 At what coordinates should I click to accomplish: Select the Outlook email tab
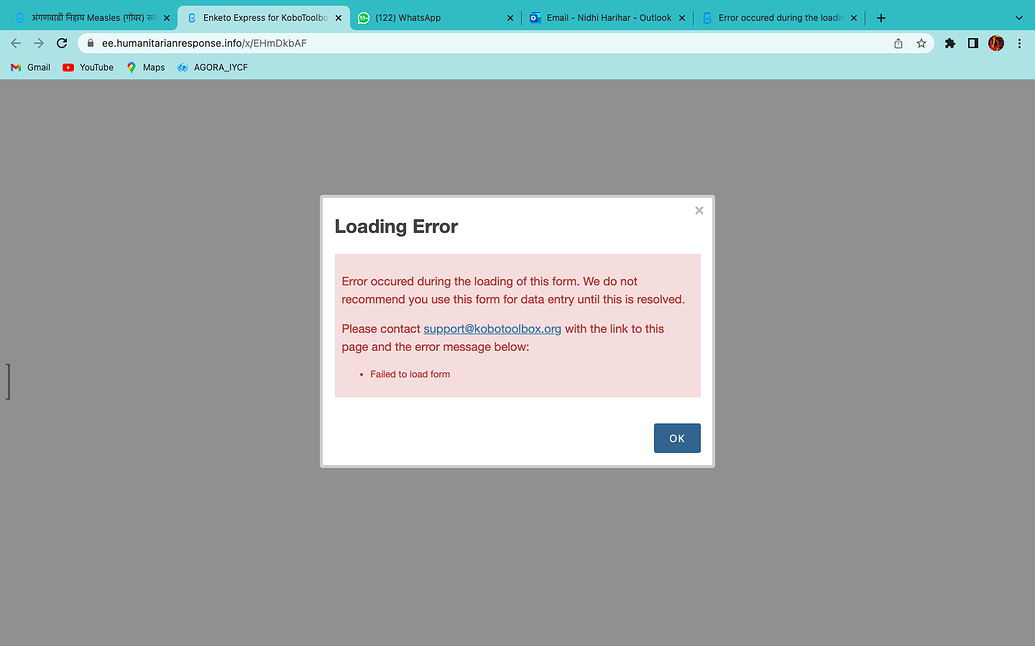point(600,17)
